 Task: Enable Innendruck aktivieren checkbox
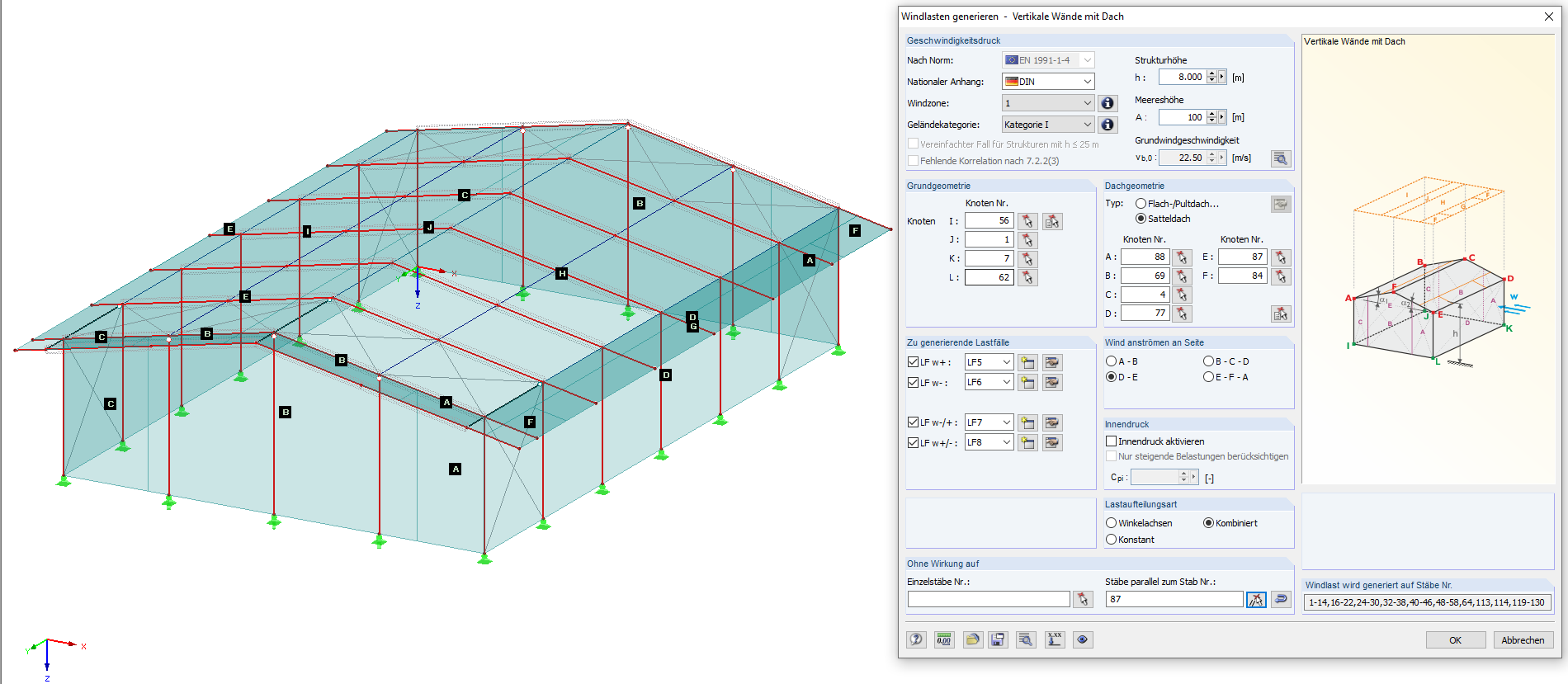click(x=1112, y=441)
